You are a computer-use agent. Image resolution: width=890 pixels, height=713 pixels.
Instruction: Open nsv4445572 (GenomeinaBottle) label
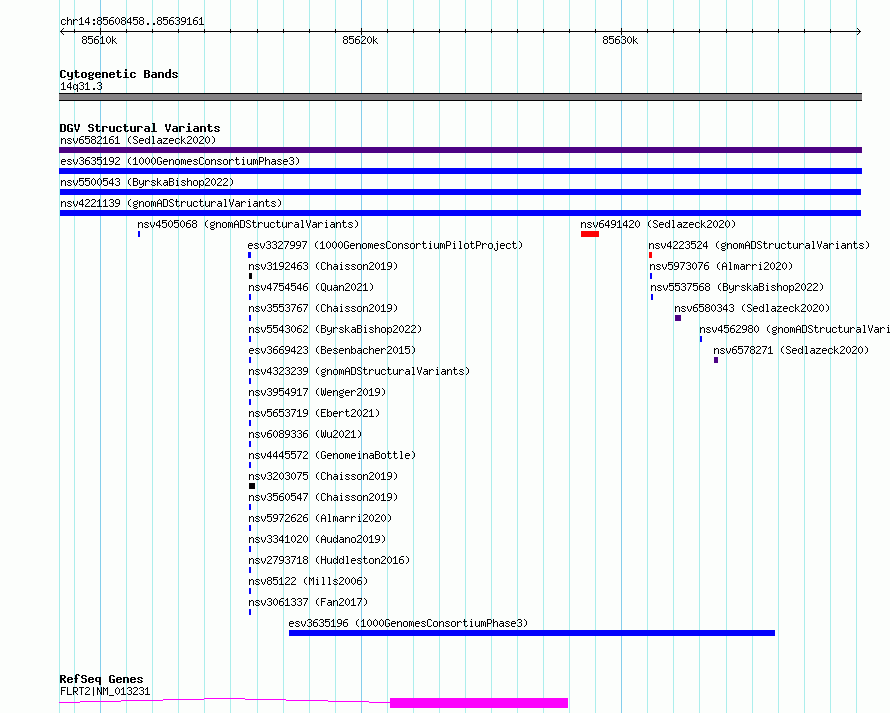(x=332, y=455)
